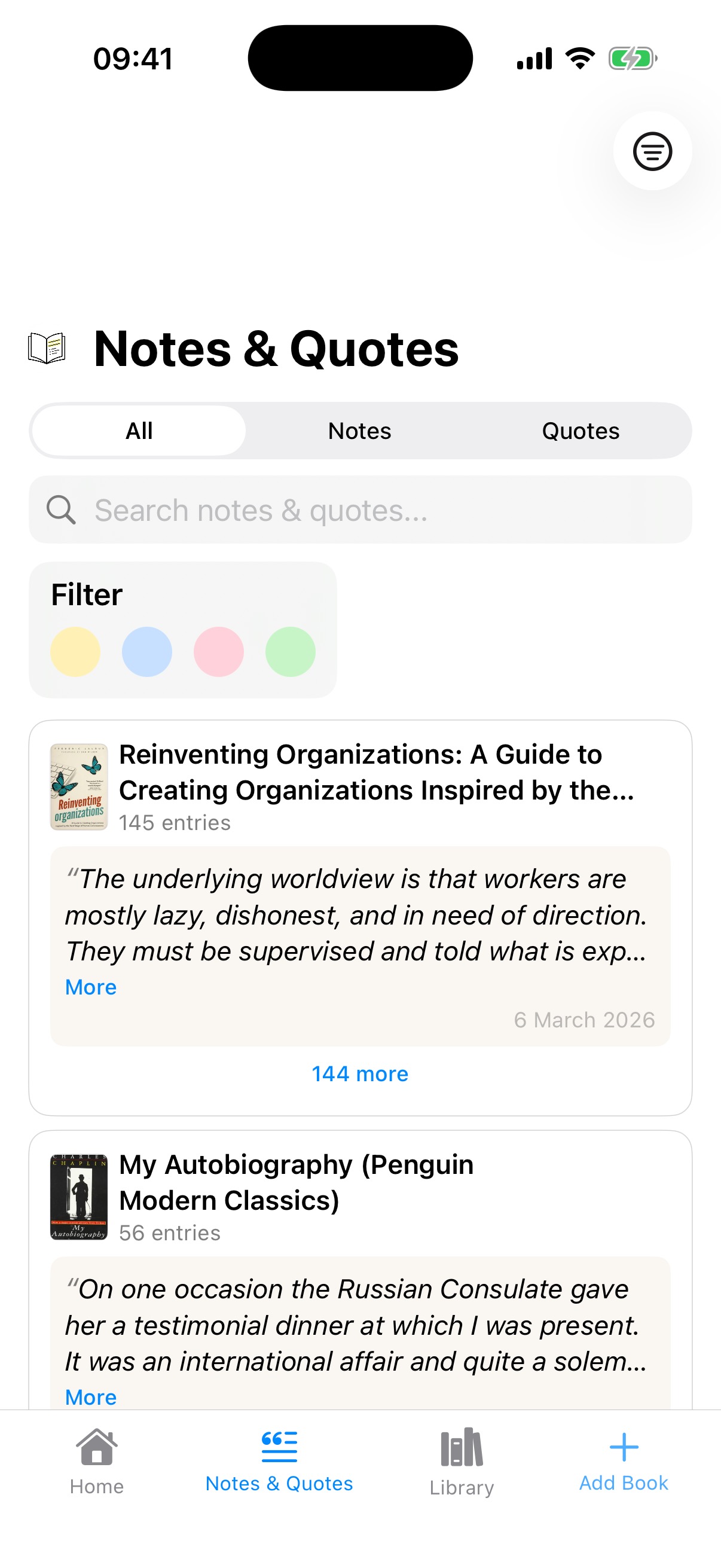This screenshot has height=1568, width=721.
Task: Open the Library books icon
Action: coord(461,1447)
